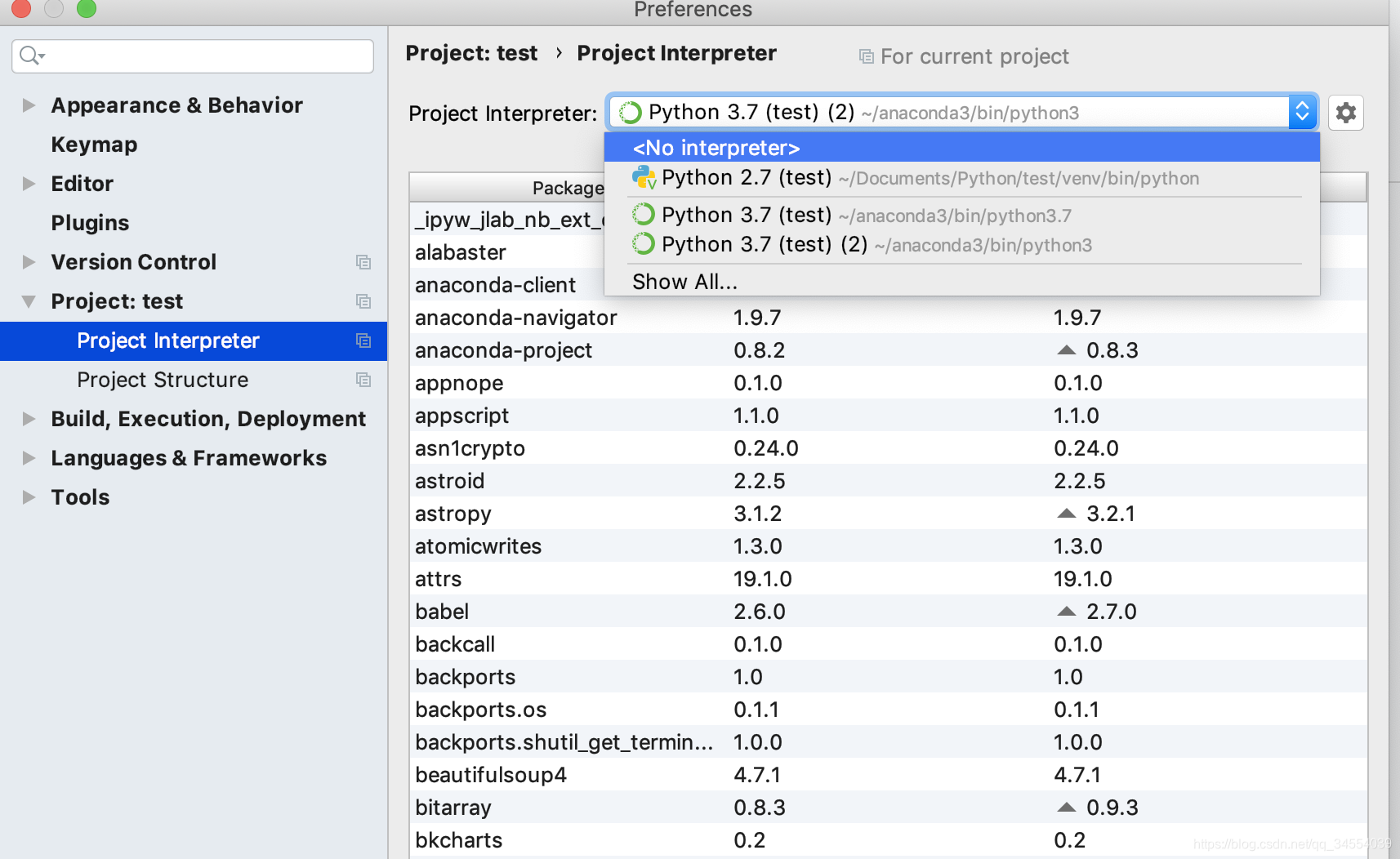Select the appscript package row

tap(888, 416)
